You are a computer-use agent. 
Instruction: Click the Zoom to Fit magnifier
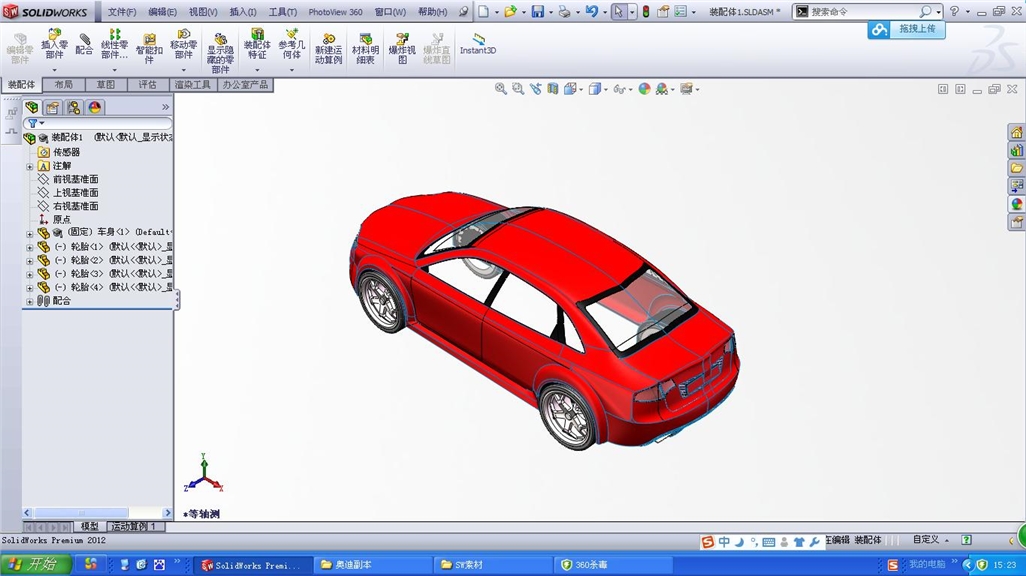click(501, 89)
